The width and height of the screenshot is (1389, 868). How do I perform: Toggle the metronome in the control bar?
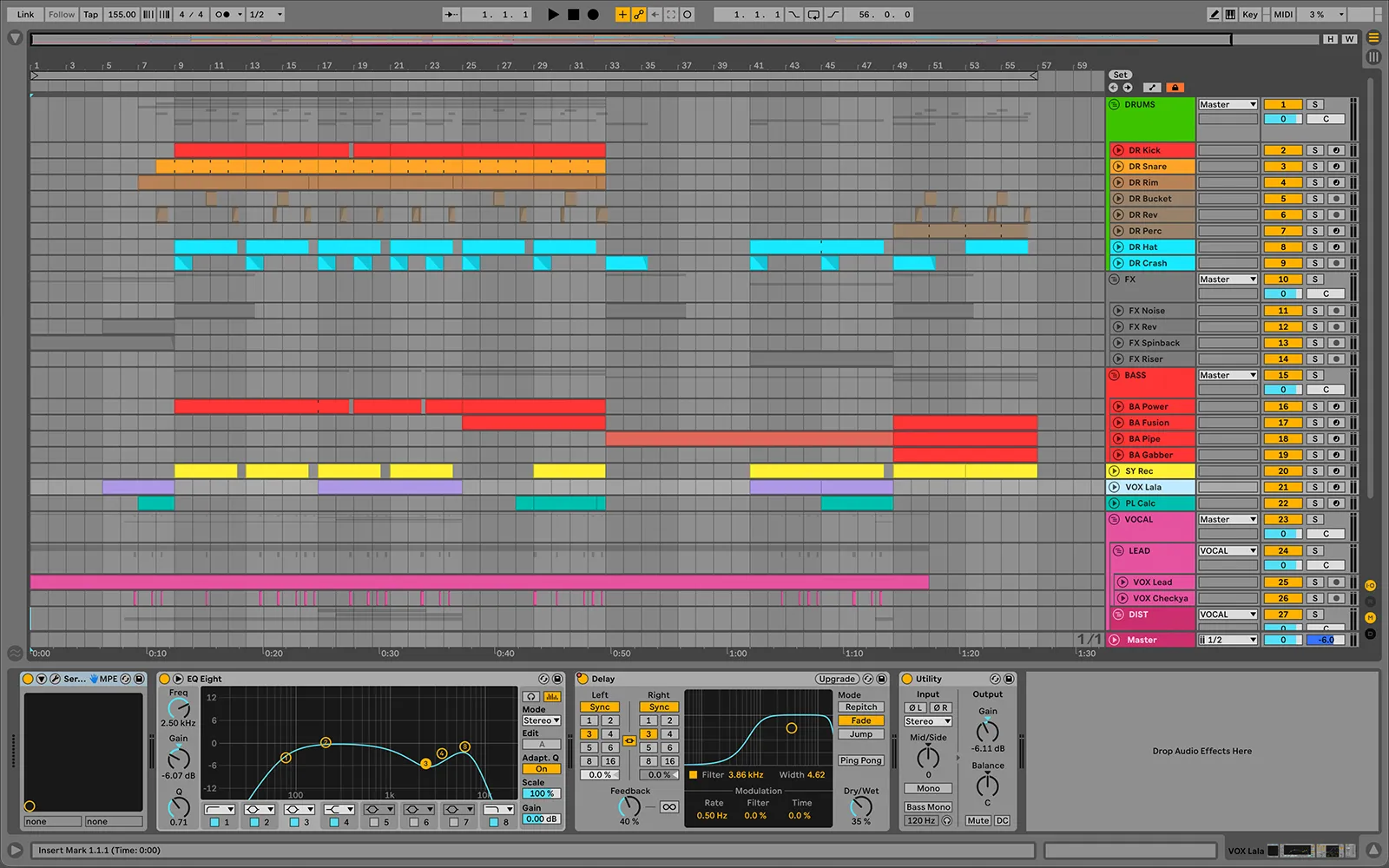coord(223,15)
